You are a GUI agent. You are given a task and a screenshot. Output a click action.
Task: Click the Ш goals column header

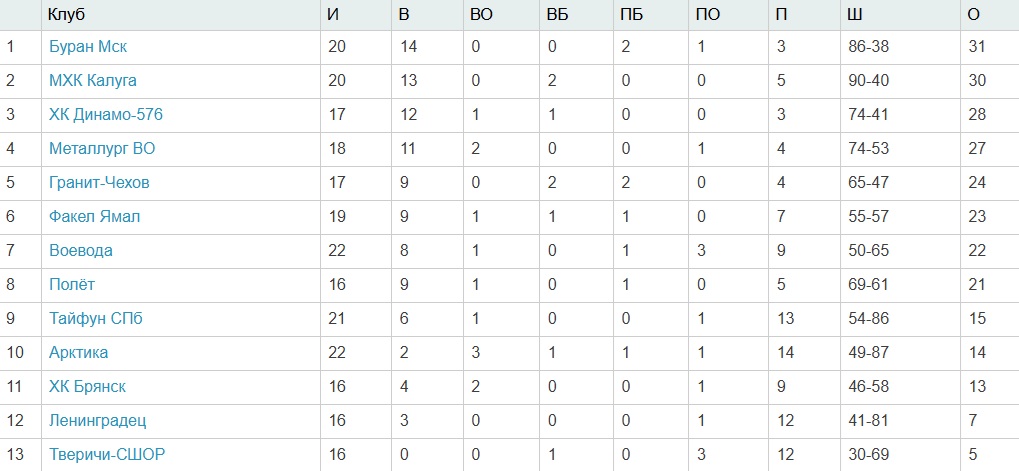(853, 14)
